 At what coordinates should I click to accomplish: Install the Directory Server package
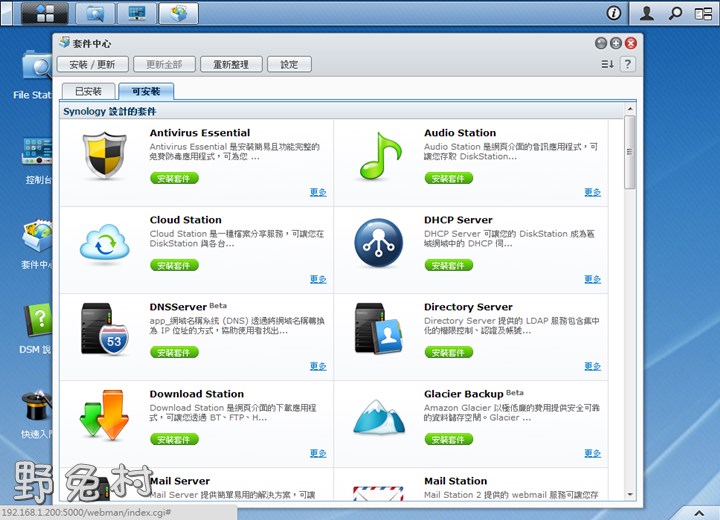tap(449, 352)
